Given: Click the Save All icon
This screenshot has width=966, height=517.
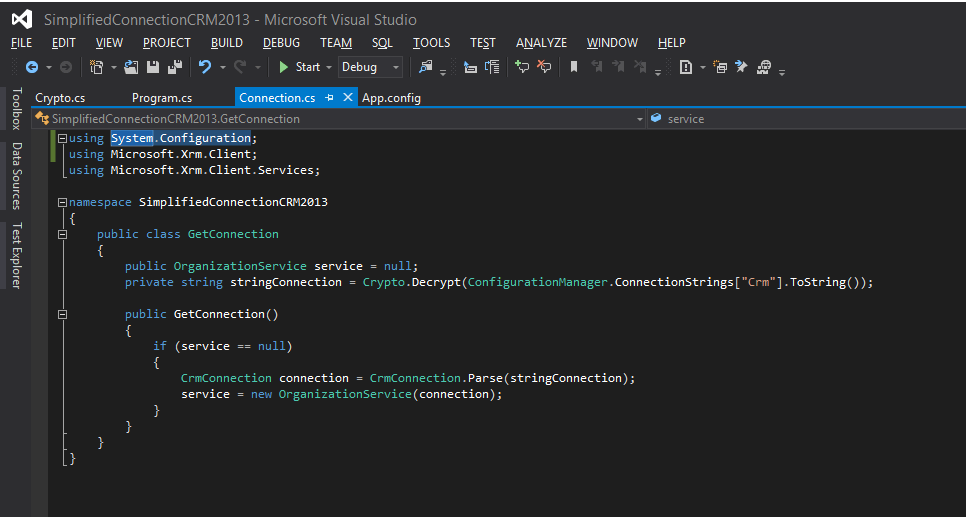Looking at the screenshot, I should click(x=175, y=67).
